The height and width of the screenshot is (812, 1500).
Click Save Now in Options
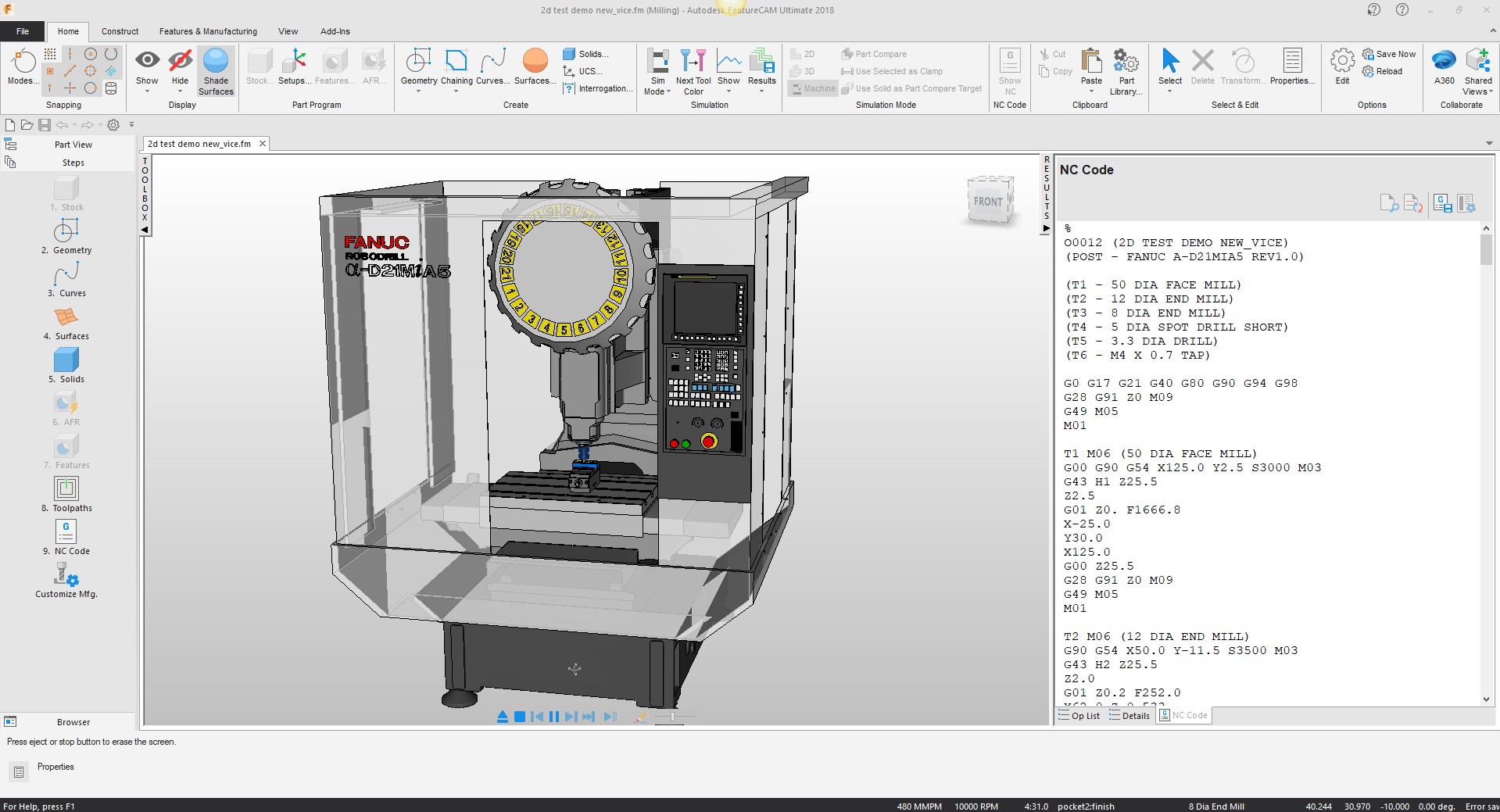click(1389, 54)
